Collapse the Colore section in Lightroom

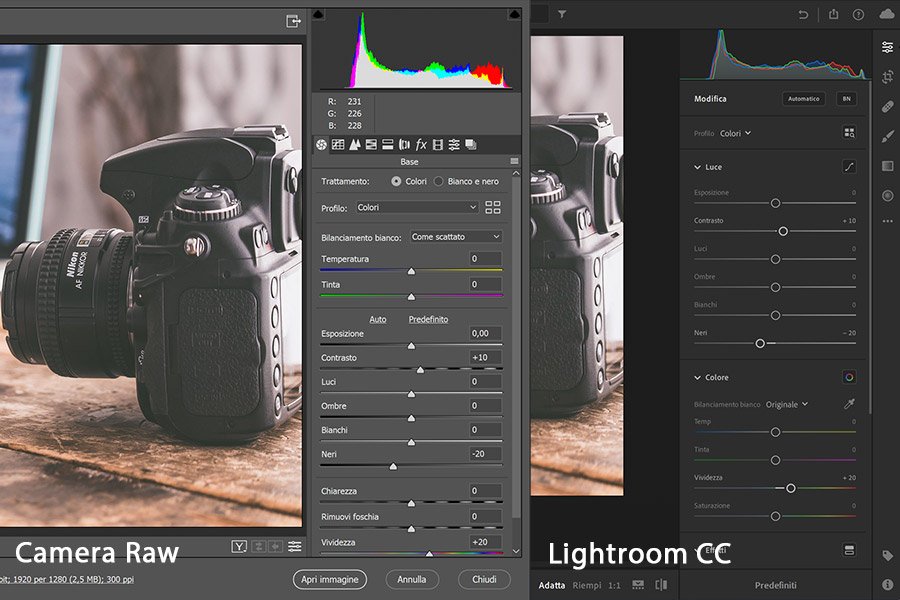pos(697,377)
